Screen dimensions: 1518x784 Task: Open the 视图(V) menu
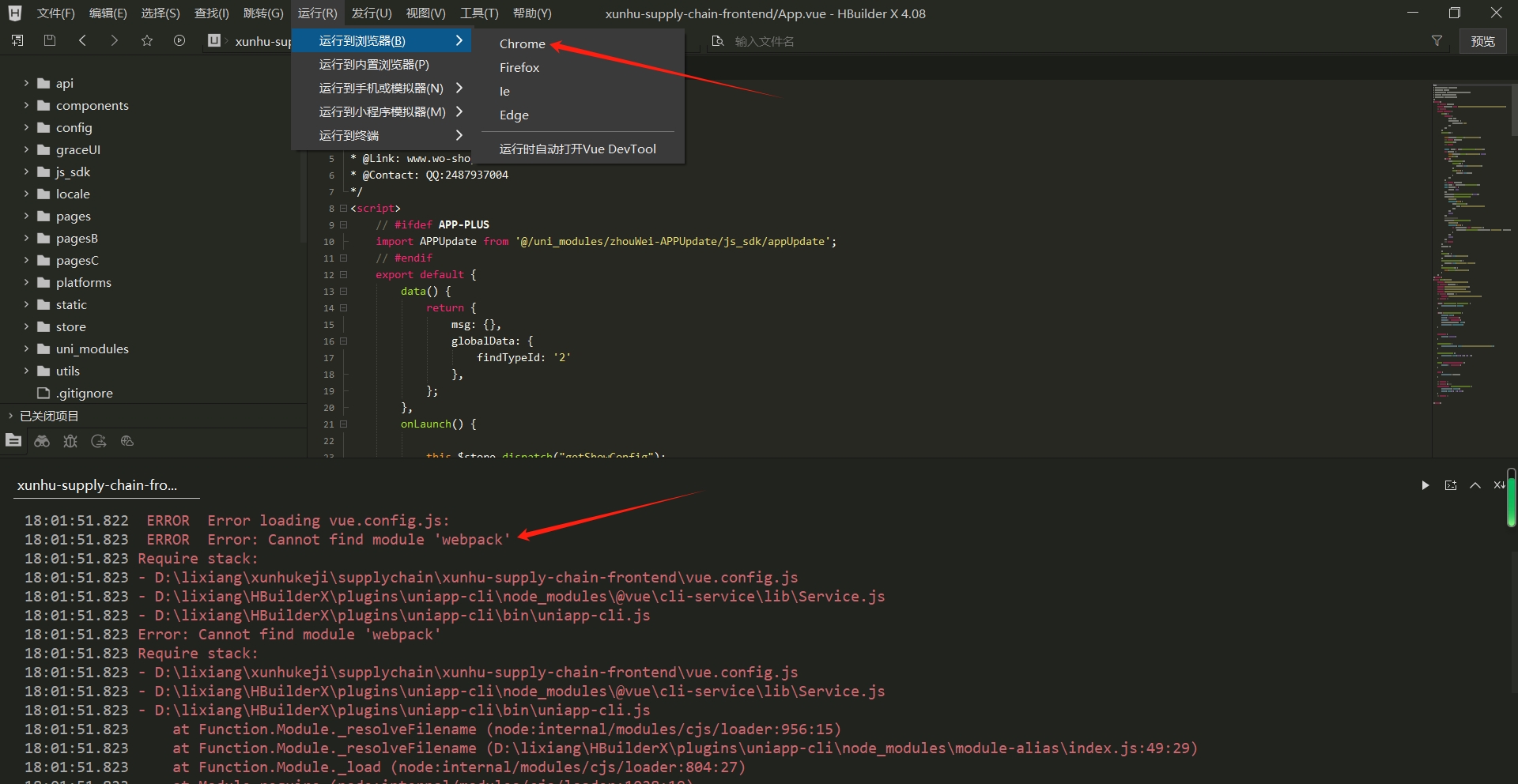(426, 13)
